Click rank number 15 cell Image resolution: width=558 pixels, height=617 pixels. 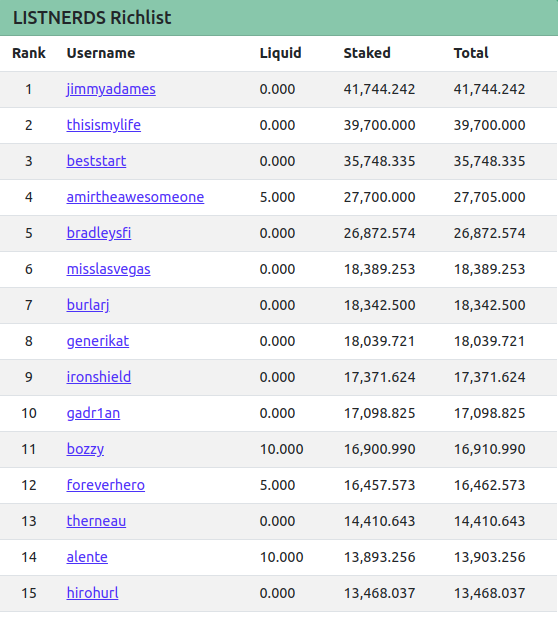29,593
